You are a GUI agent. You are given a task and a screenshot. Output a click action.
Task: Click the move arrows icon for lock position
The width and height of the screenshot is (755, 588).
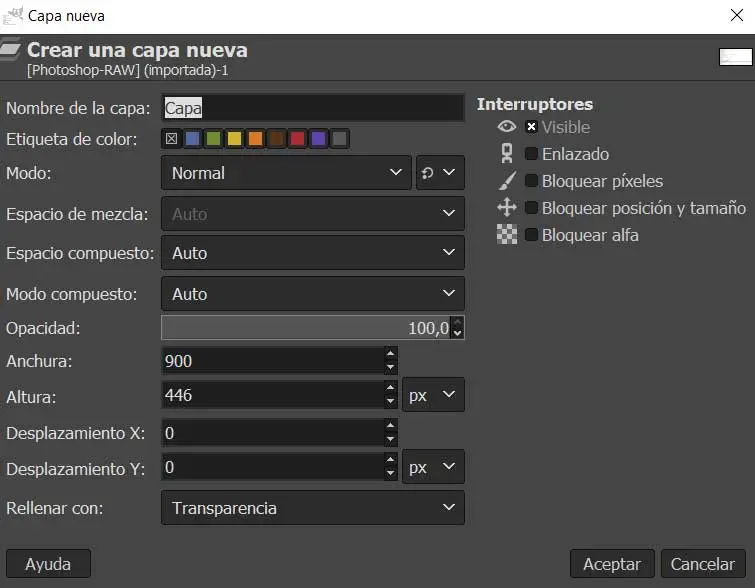click(507, 208)
